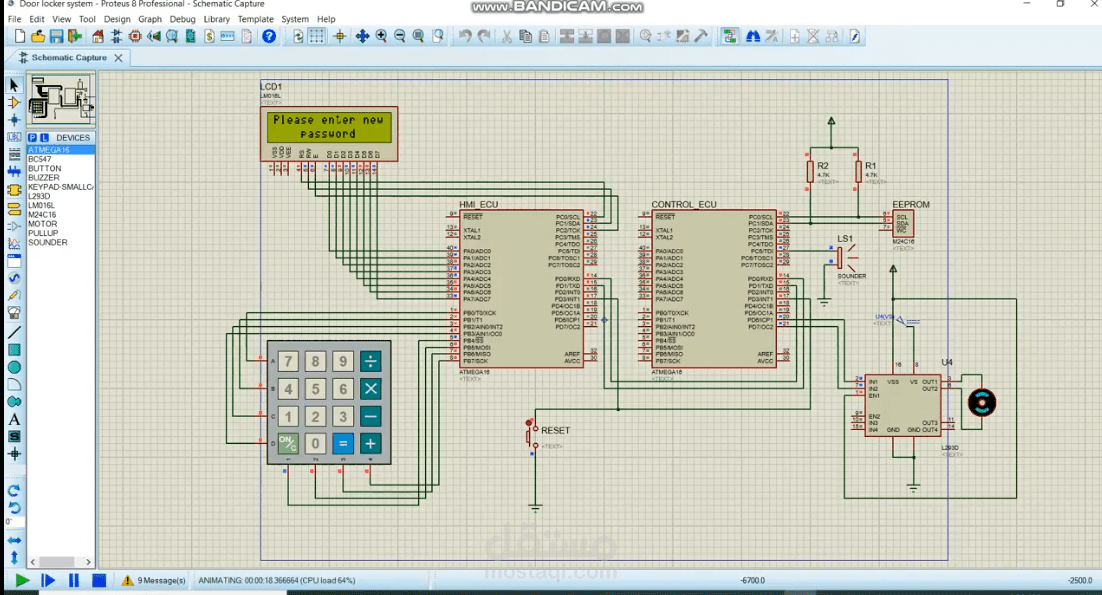Open the File menu

[x=14, y=19]
